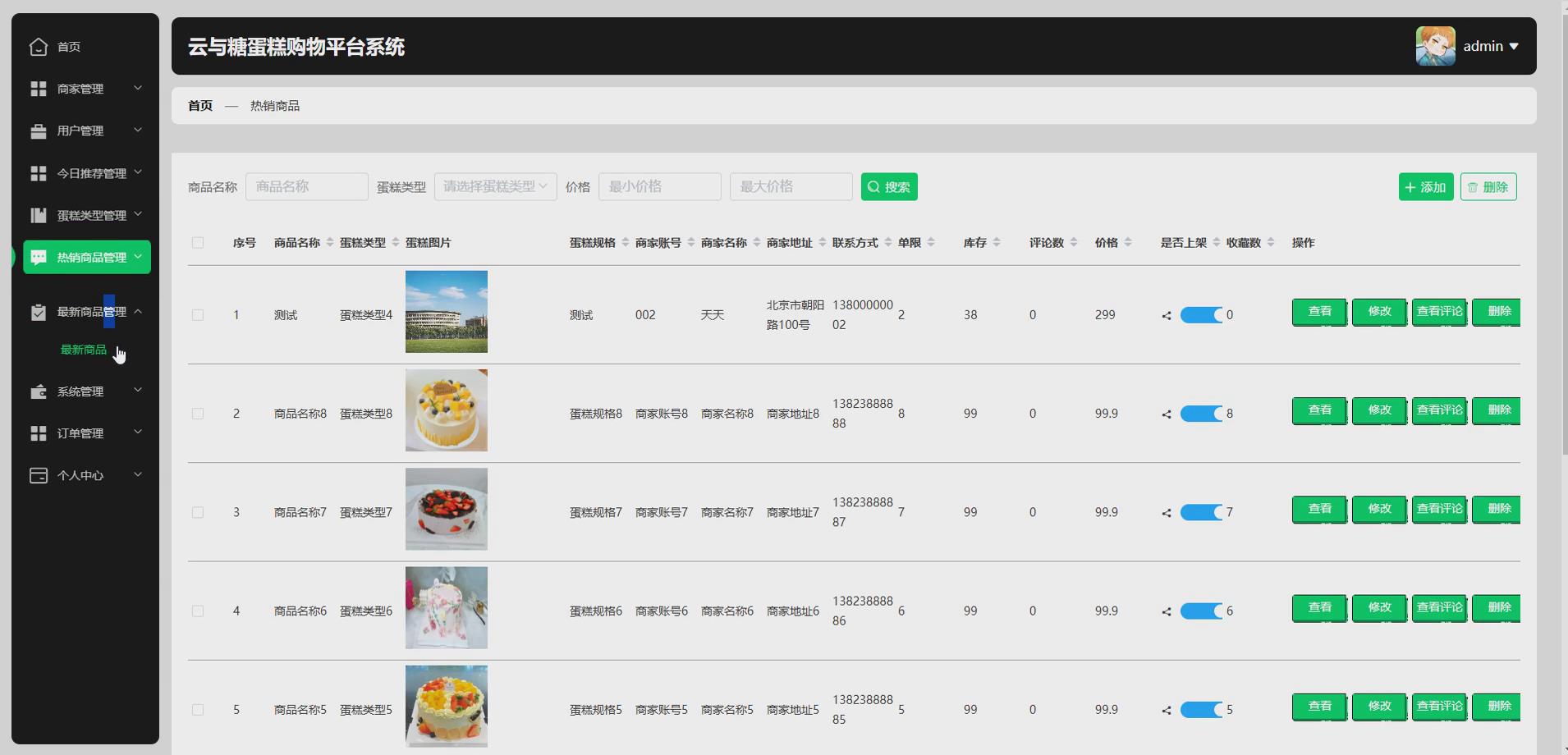Open cake image thumbnail in row 商品名称7
The image size is (1568, 755).
[x=447, y=509]
